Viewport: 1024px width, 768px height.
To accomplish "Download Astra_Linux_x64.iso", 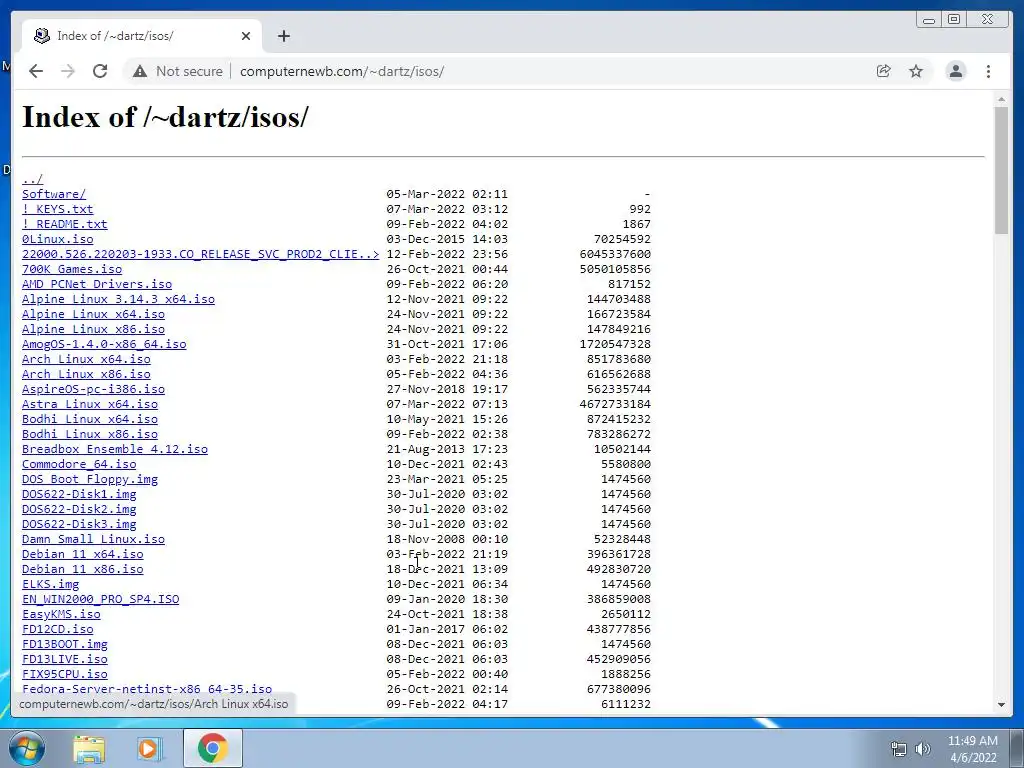I will (89, 404).
